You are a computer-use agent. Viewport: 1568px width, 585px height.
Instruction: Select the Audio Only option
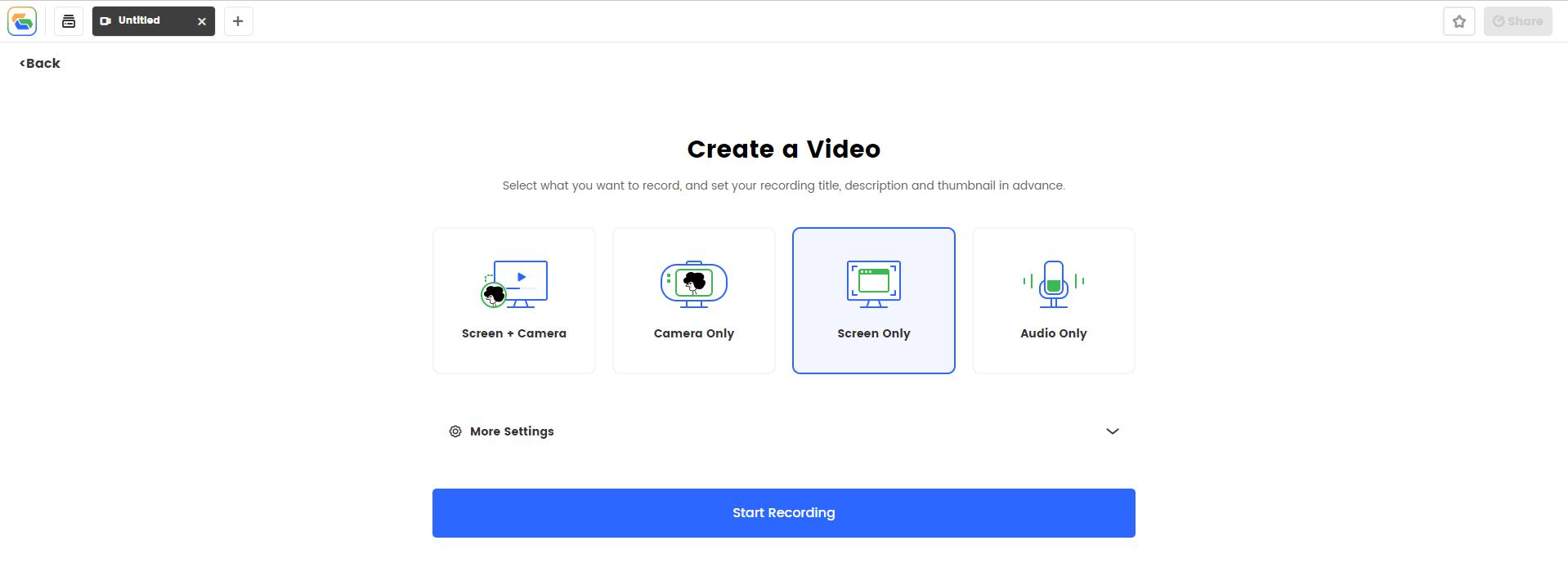pos(1054,301)
